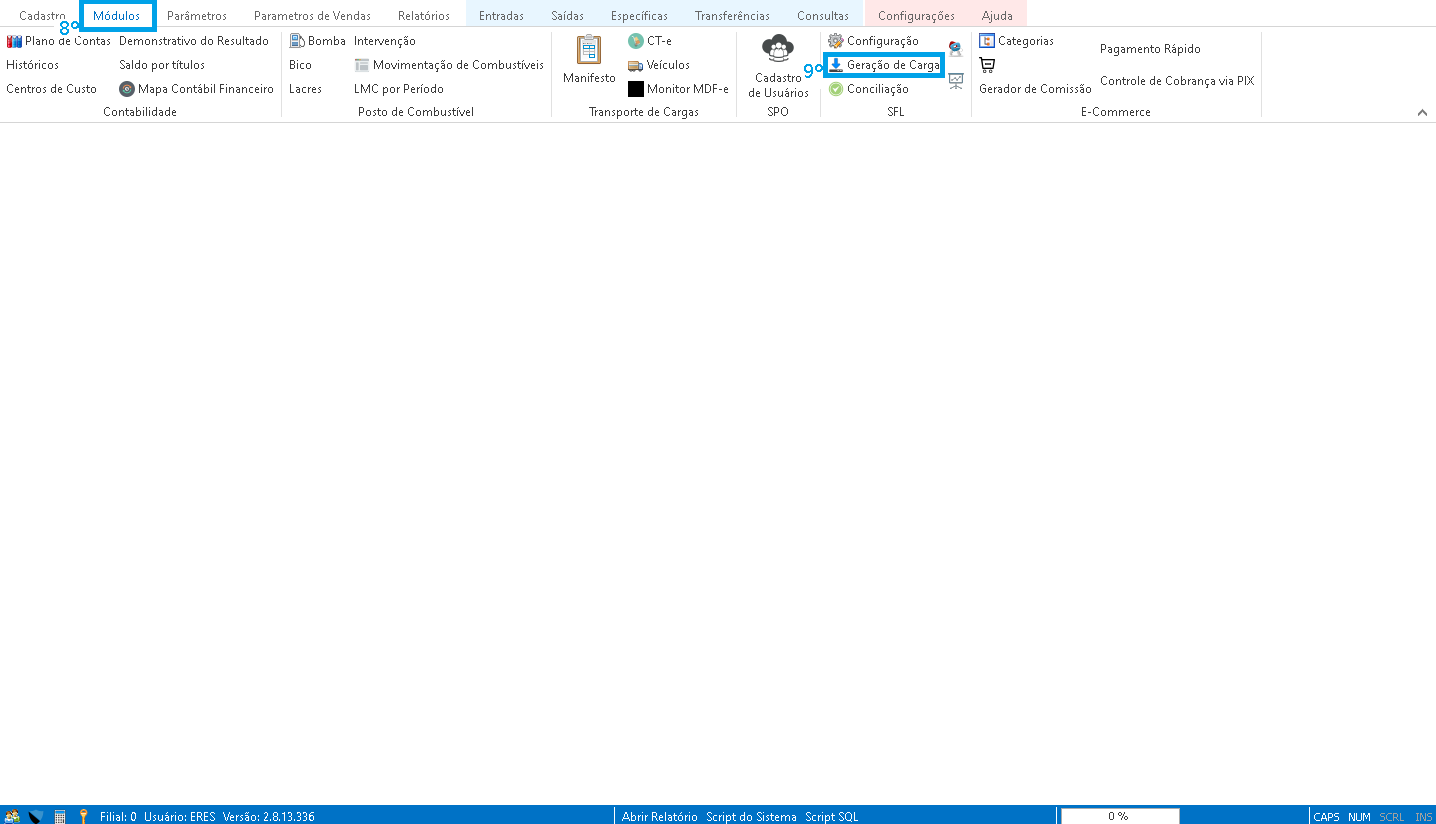Launch the CT-e module
The image size is (1436, 824).
(x=650, y=41)
